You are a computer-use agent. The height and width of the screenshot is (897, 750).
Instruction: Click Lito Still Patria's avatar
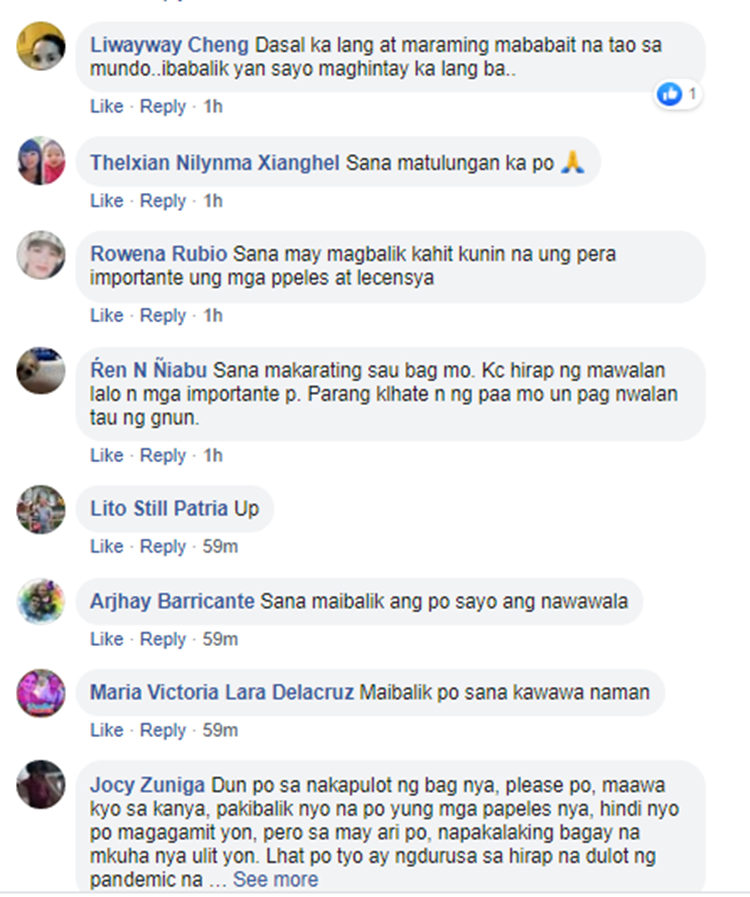(41, 509)
